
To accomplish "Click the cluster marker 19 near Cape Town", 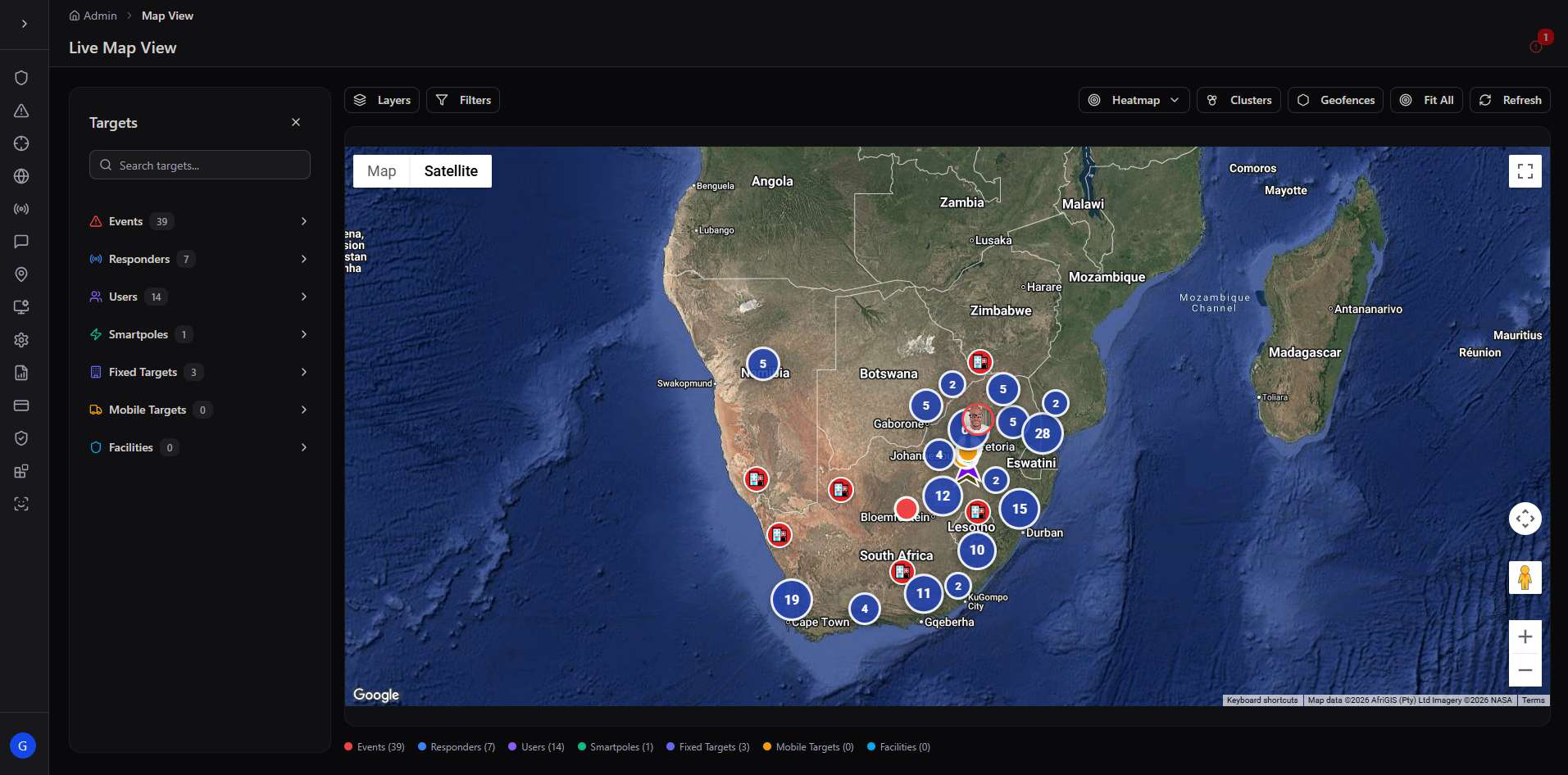I will point(791,600).
